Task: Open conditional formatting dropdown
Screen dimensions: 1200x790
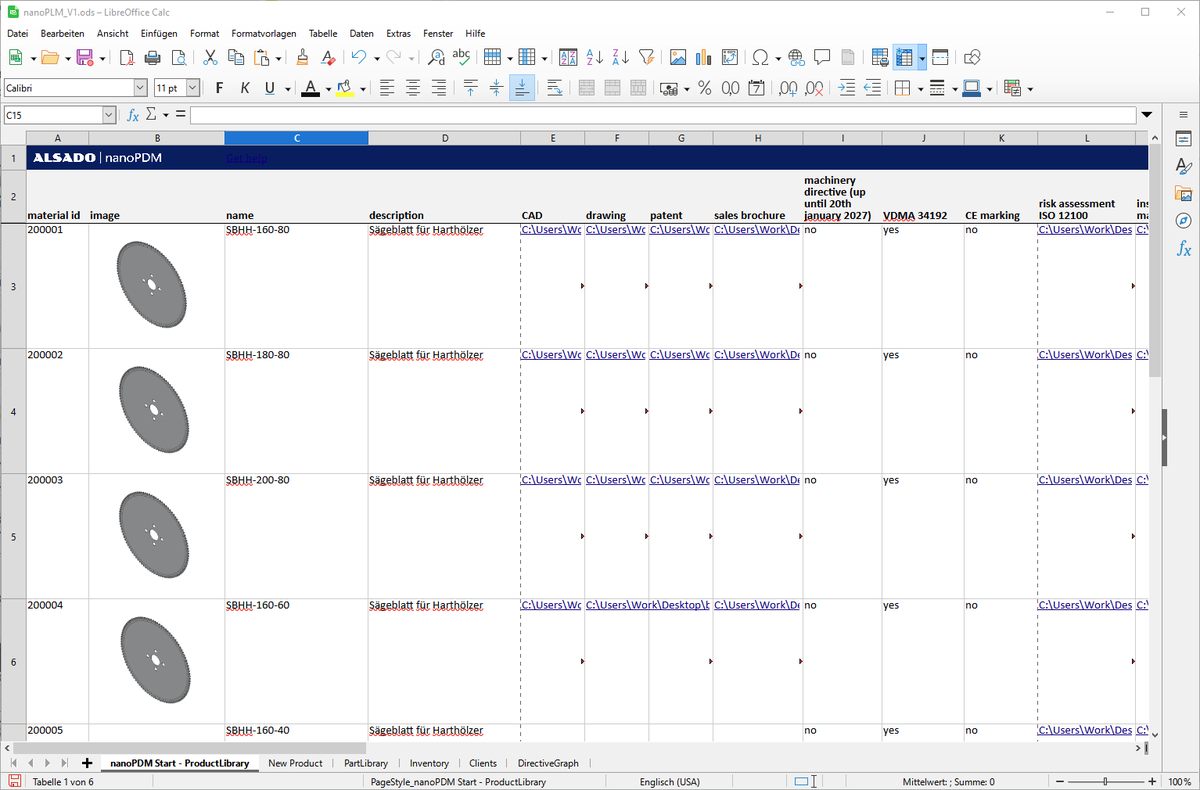Action: point(1030,89)
